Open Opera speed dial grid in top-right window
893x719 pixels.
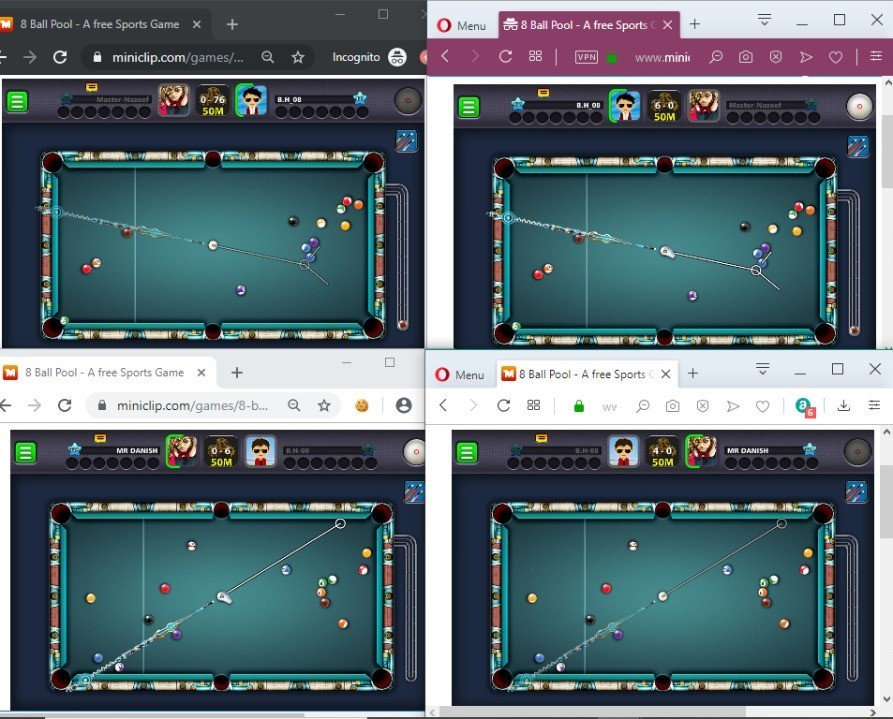(x=535, y=56)
